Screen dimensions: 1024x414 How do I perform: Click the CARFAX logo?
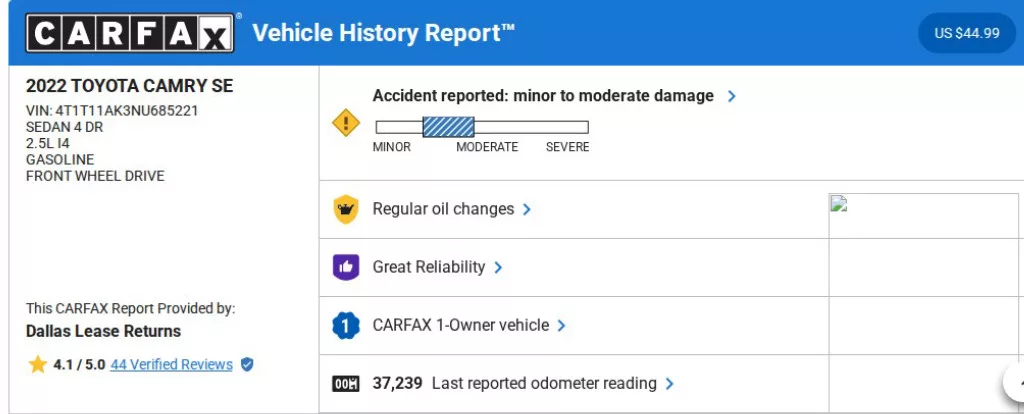pos(131,33)
